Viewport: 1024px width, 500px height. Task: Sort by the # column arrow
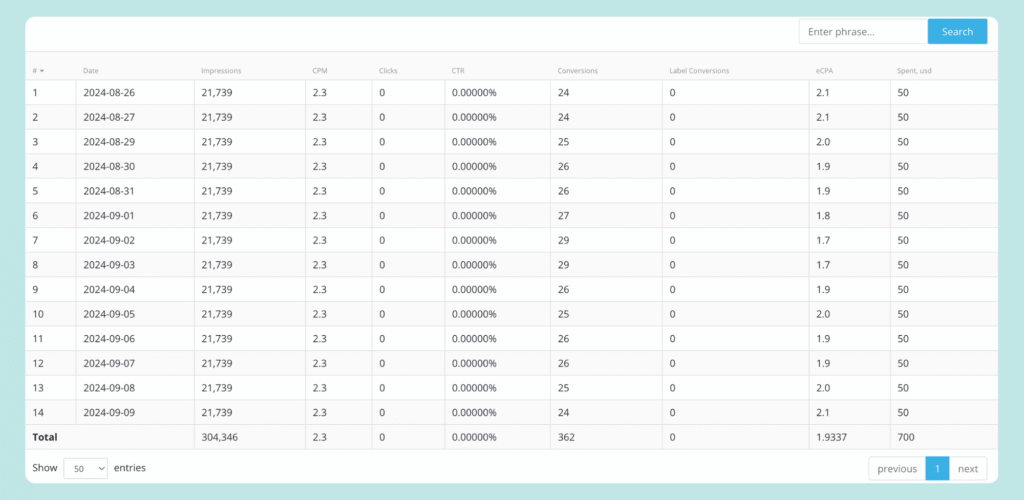(x=42, y=70)
